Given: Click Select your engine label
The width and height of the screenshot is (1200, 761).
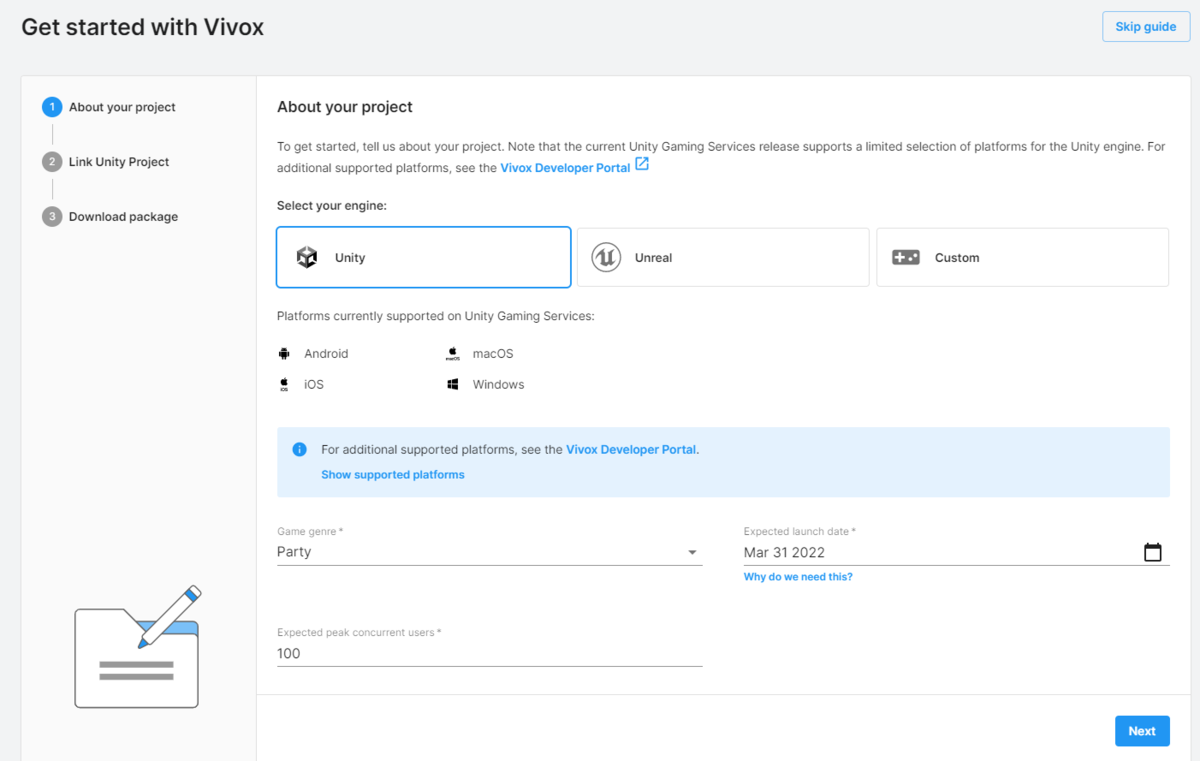Looking at the screenshot, I should (x=332, y=206).
